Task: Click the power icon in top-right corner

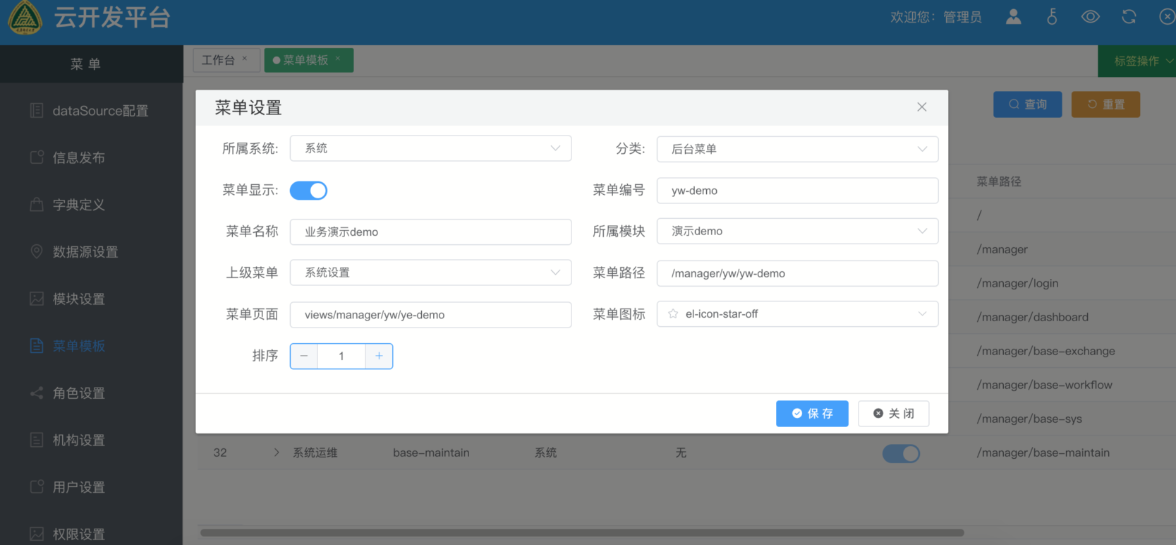Action: (1165, 17)
